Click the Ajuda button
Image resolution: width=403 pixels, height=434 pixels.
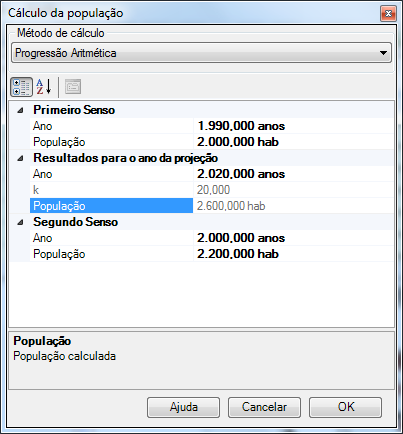(x=183, y=407)
